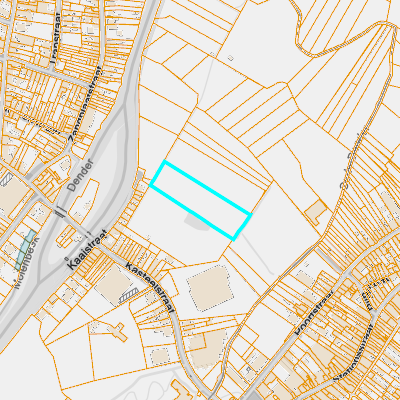Click the Kaaistraat street label
This screenshot has width=400, height=400.
[x=87, y=249]
